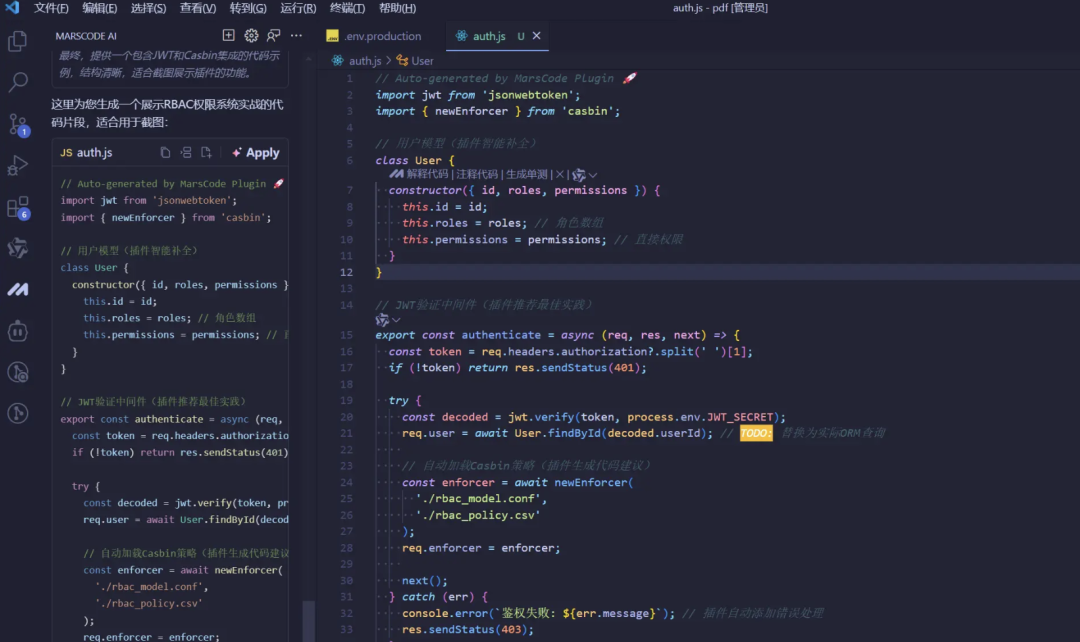The image size is (1080, 642).
Task: Open the MarsCode AI sidebar icon
Action: click(x=18, y=289)
